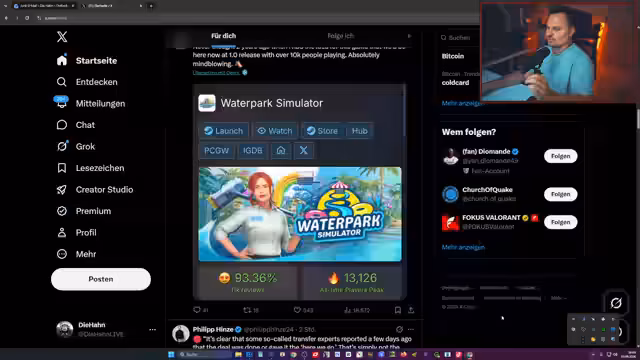Image resolution: width=640 pixels, height=360 pixels.
Task: Select the Für dich tab
Action: (x=223, y=36)
